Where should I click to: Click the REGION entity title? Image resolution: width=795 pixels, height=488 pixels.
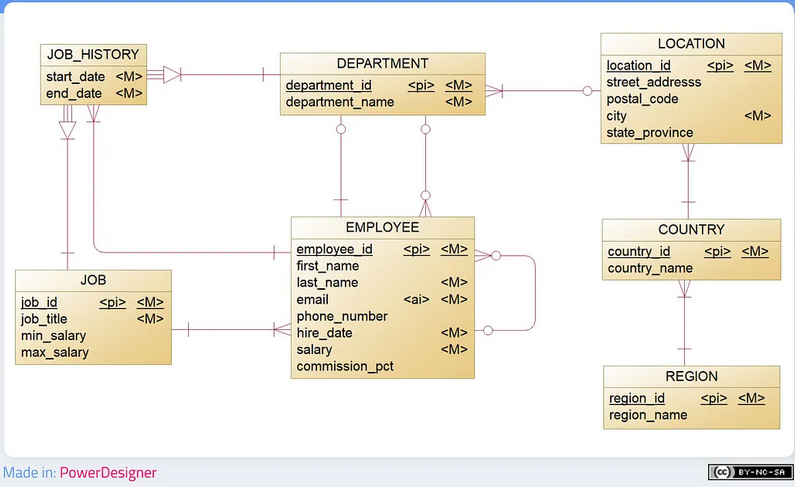(691, 377)
